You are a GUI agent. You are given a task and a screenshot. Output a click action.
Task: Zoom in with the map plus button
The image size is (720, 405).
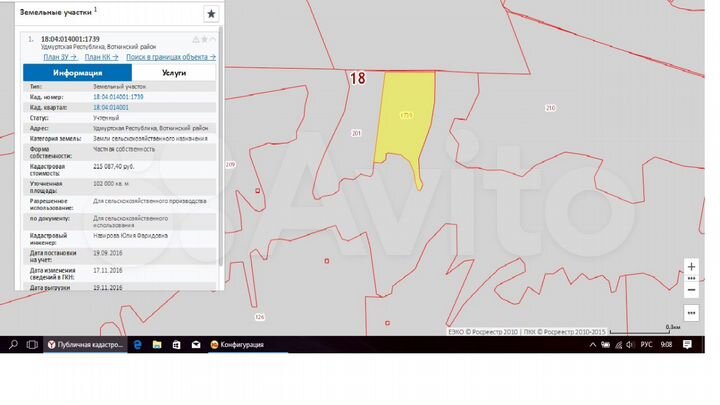[x=692, y=267]
